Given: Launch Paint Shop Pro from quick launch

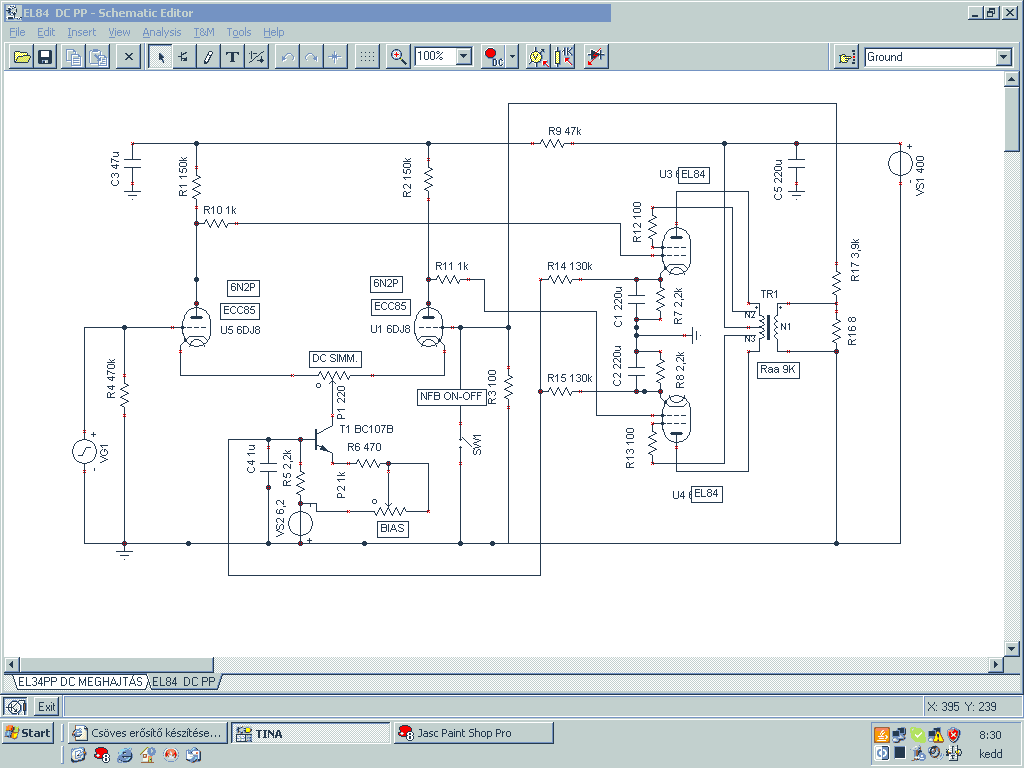Looking at the screenshot, I should tap(101, 755).
